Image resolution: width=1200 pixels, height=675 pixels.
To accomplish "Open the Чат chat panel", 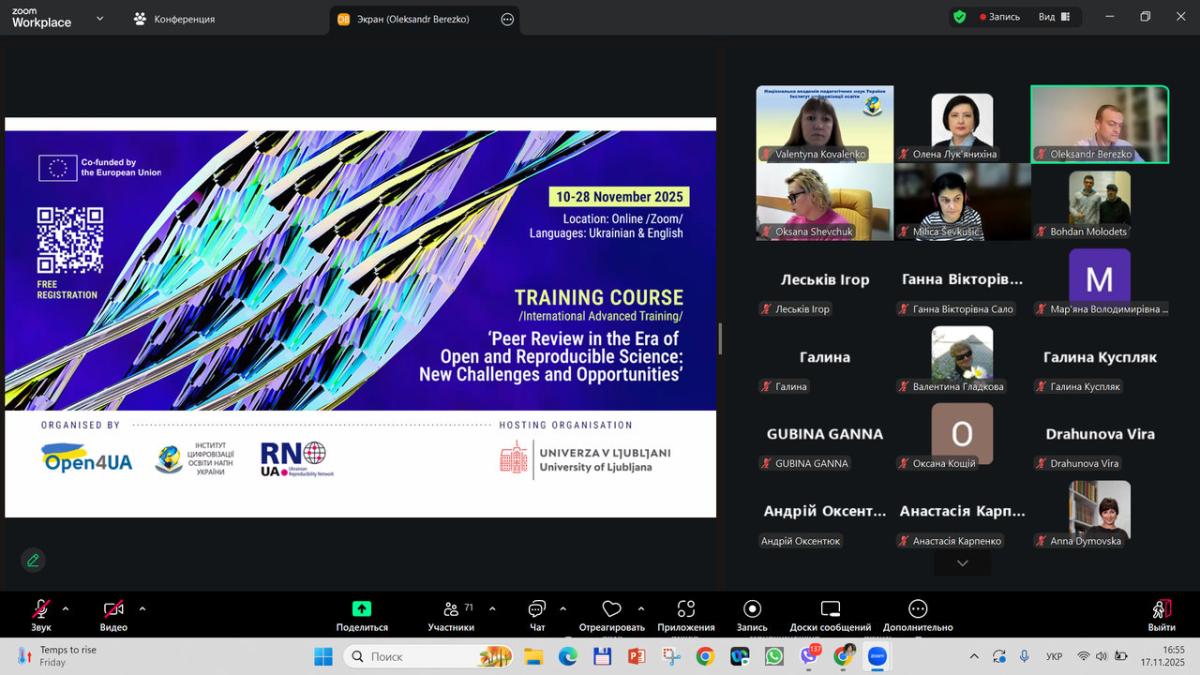I will [537, 610].
